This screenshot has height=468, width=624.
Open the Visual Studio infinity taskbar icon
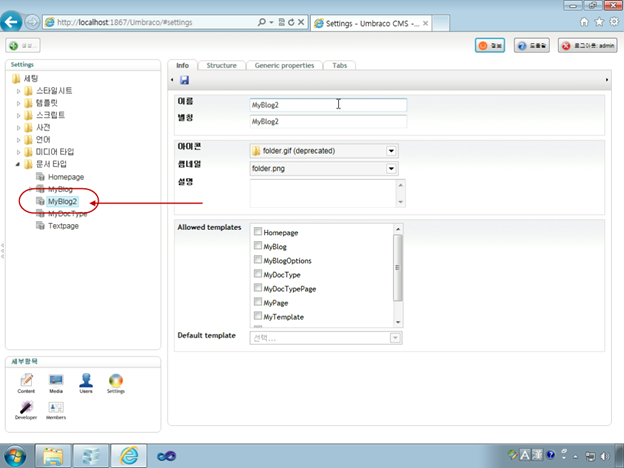[166, 456]
